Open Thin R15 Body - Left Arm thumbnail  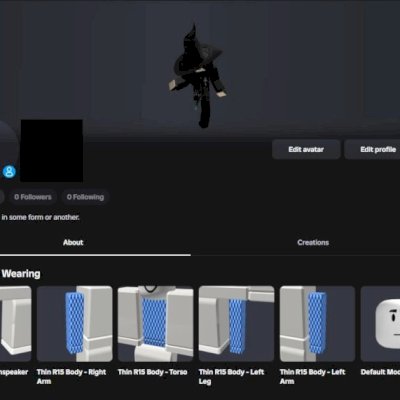(x=317, y=324)
